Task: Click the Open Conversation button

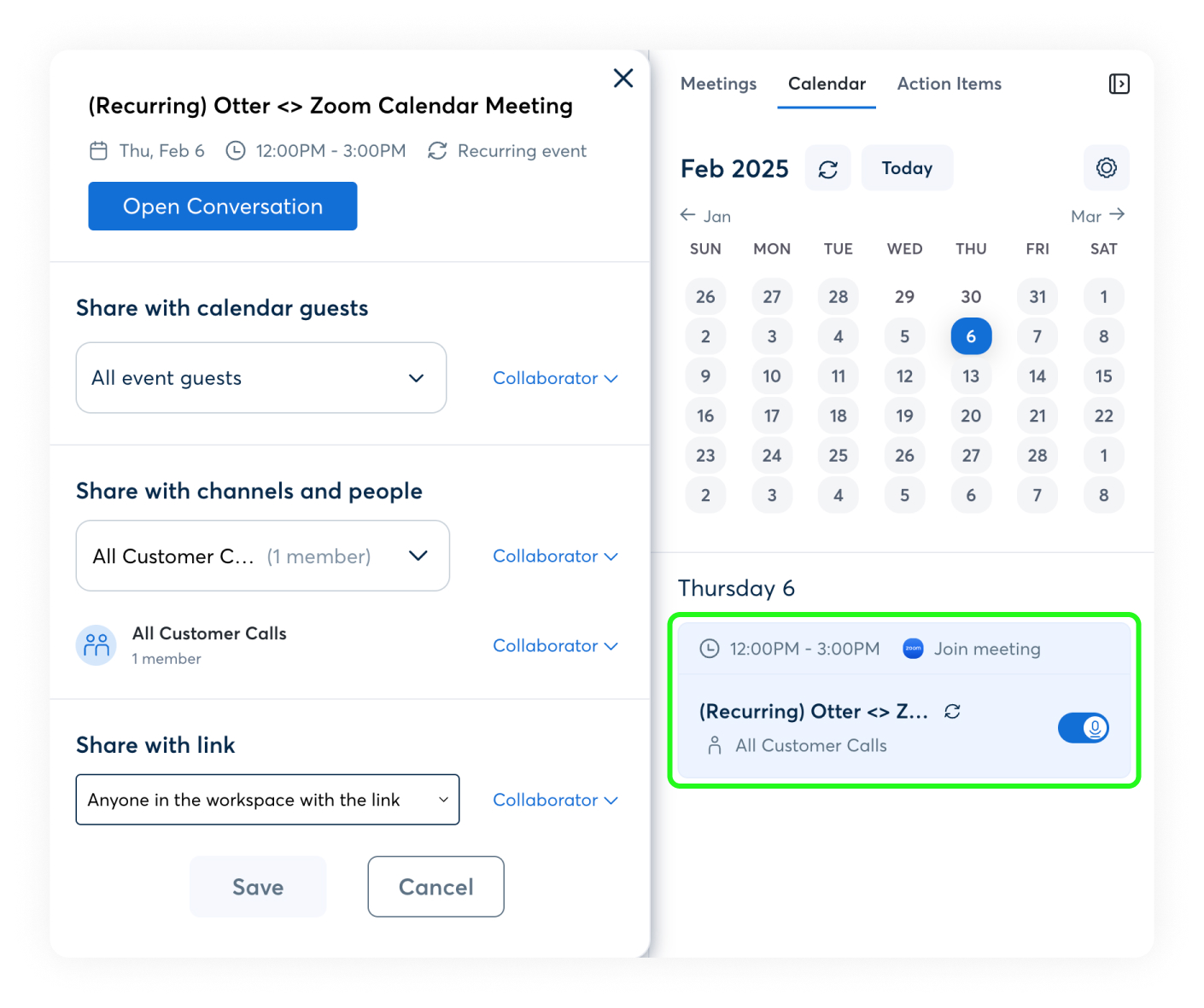Action: [x=223, y=207]
